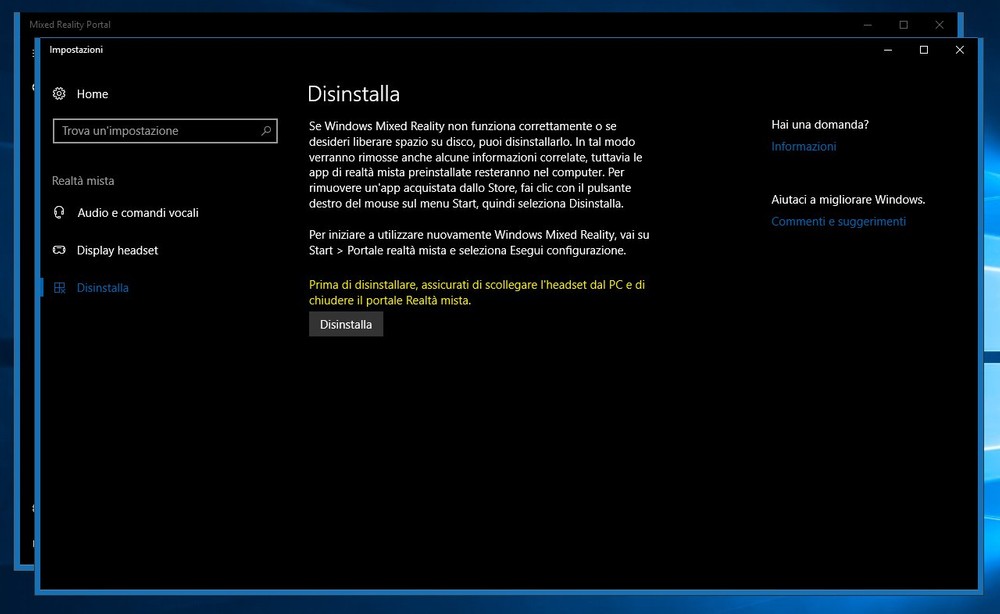The width and height of the screenshot is (1000, 614).
Task: Click the gray Disinstalla button
Action: coord(346,324)
